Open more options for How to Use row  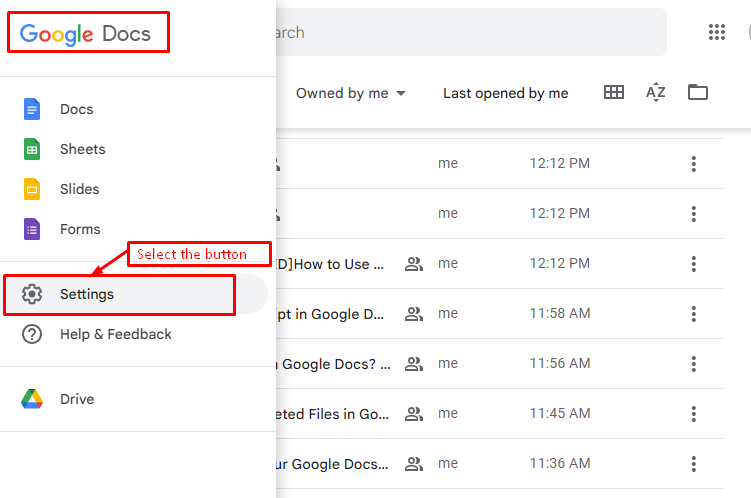[694, 264]
